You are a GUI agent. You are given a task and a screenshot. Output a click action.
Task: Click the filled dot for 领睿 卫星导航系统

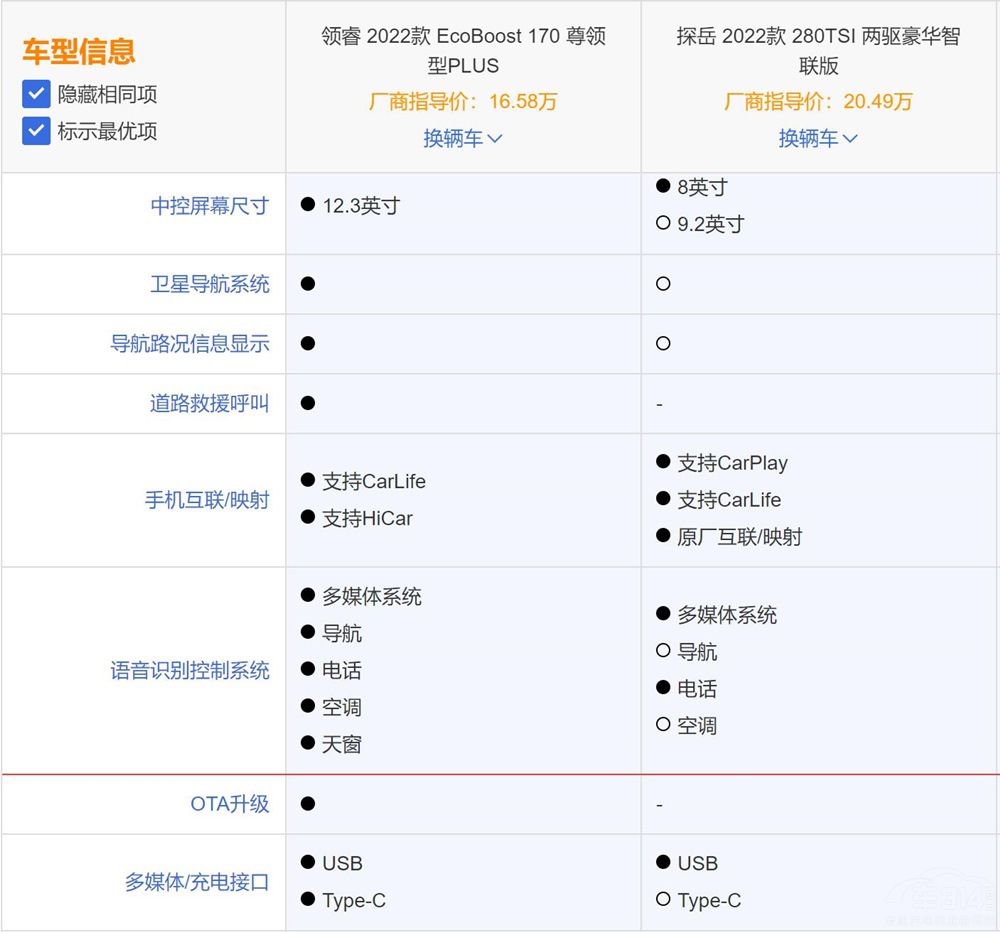click(x=308, y=284)
